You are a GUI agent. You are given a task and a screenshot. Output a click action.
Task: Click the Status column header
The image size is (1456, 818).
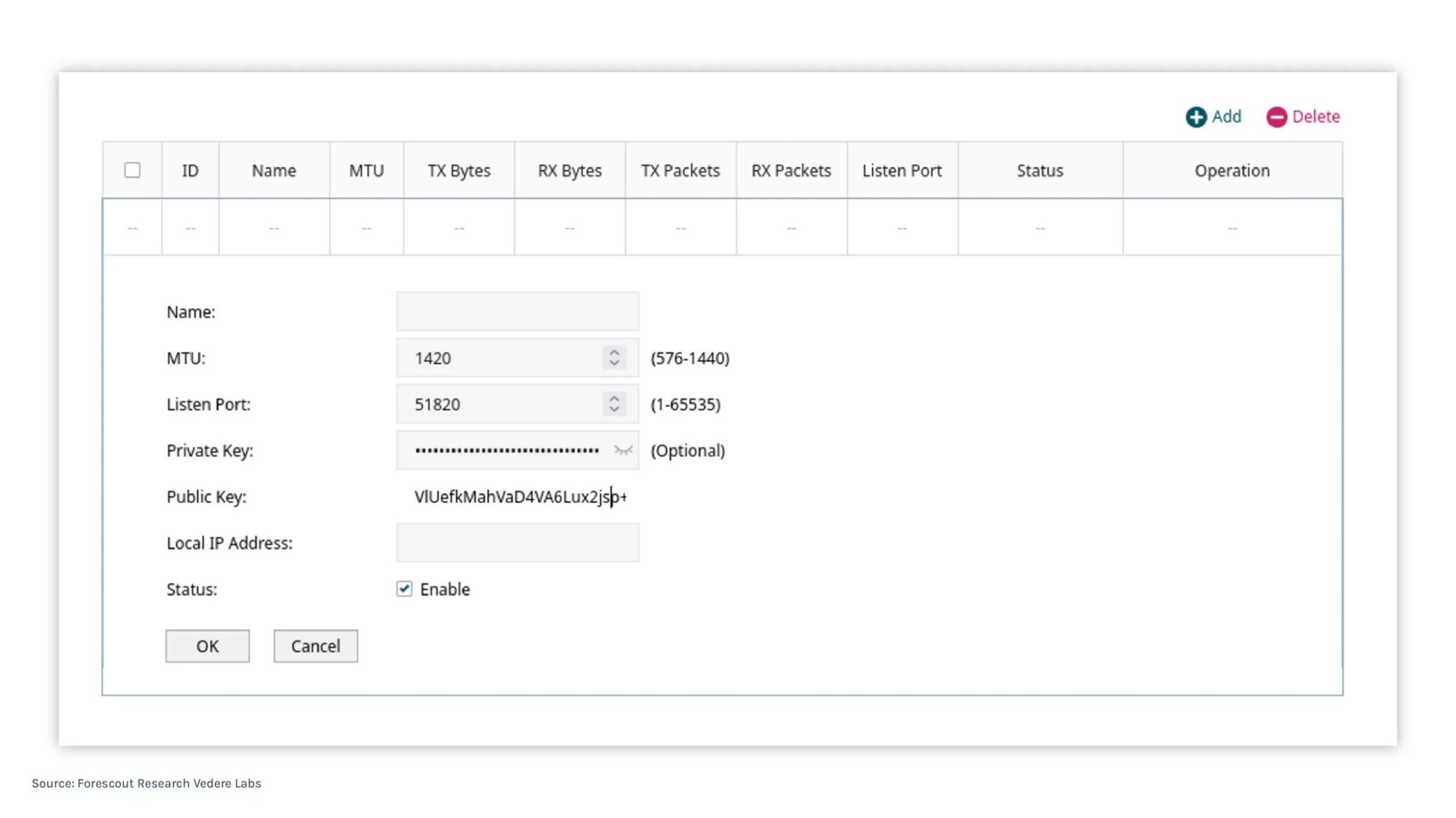[1040, 170]
